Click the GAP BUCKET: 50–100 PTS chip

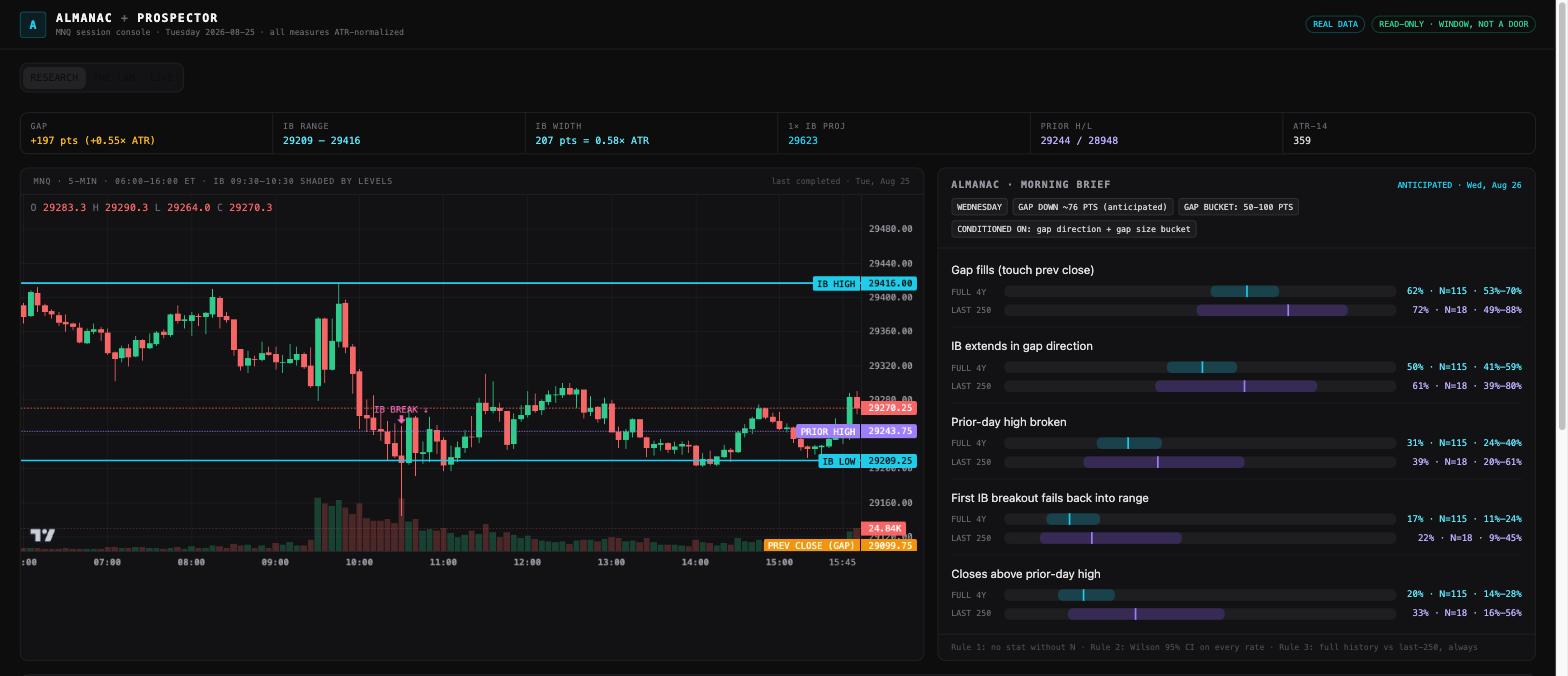click(1238, 207)
